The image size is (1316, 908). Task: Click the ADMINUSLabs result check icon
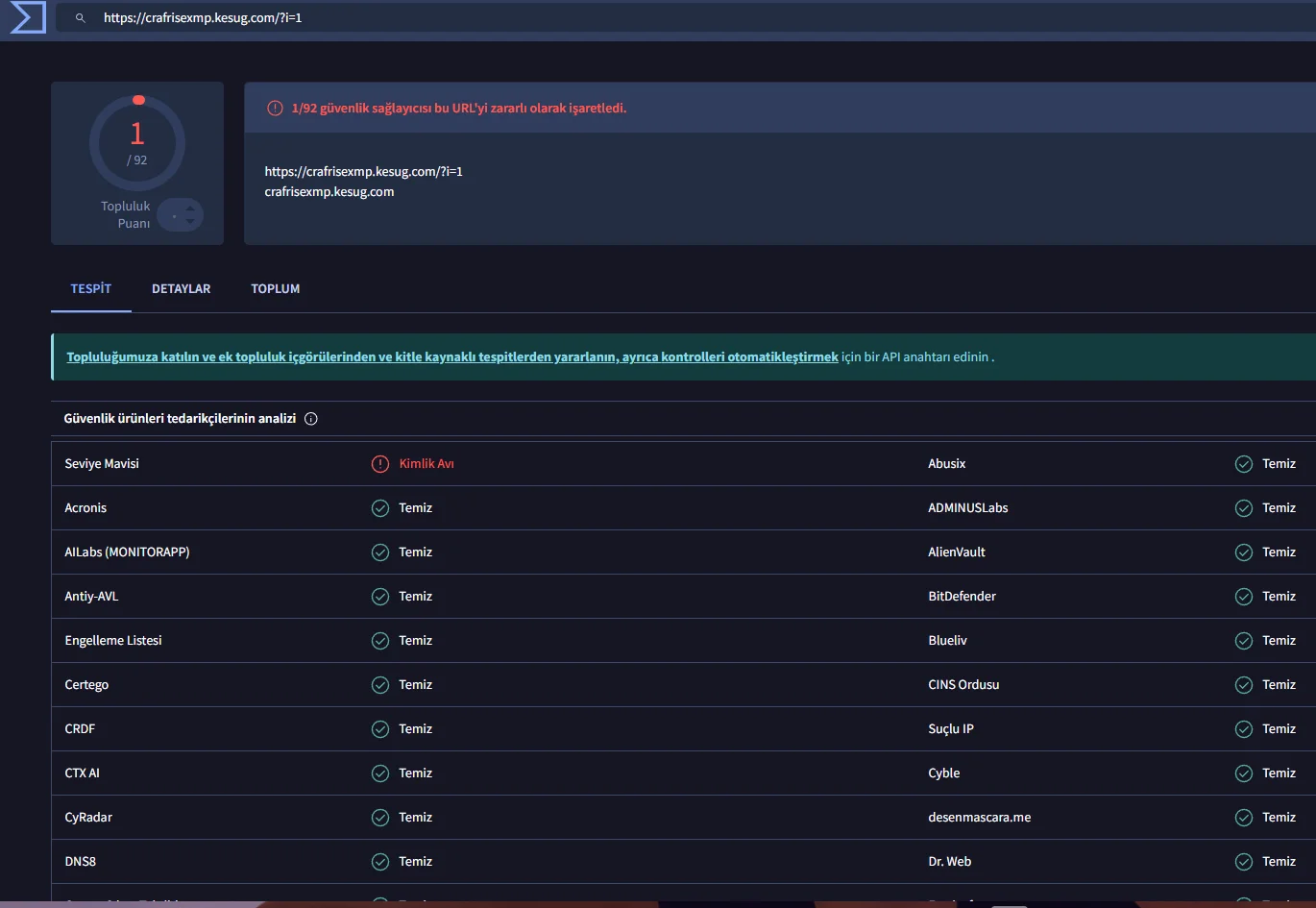coord(1244,508)
